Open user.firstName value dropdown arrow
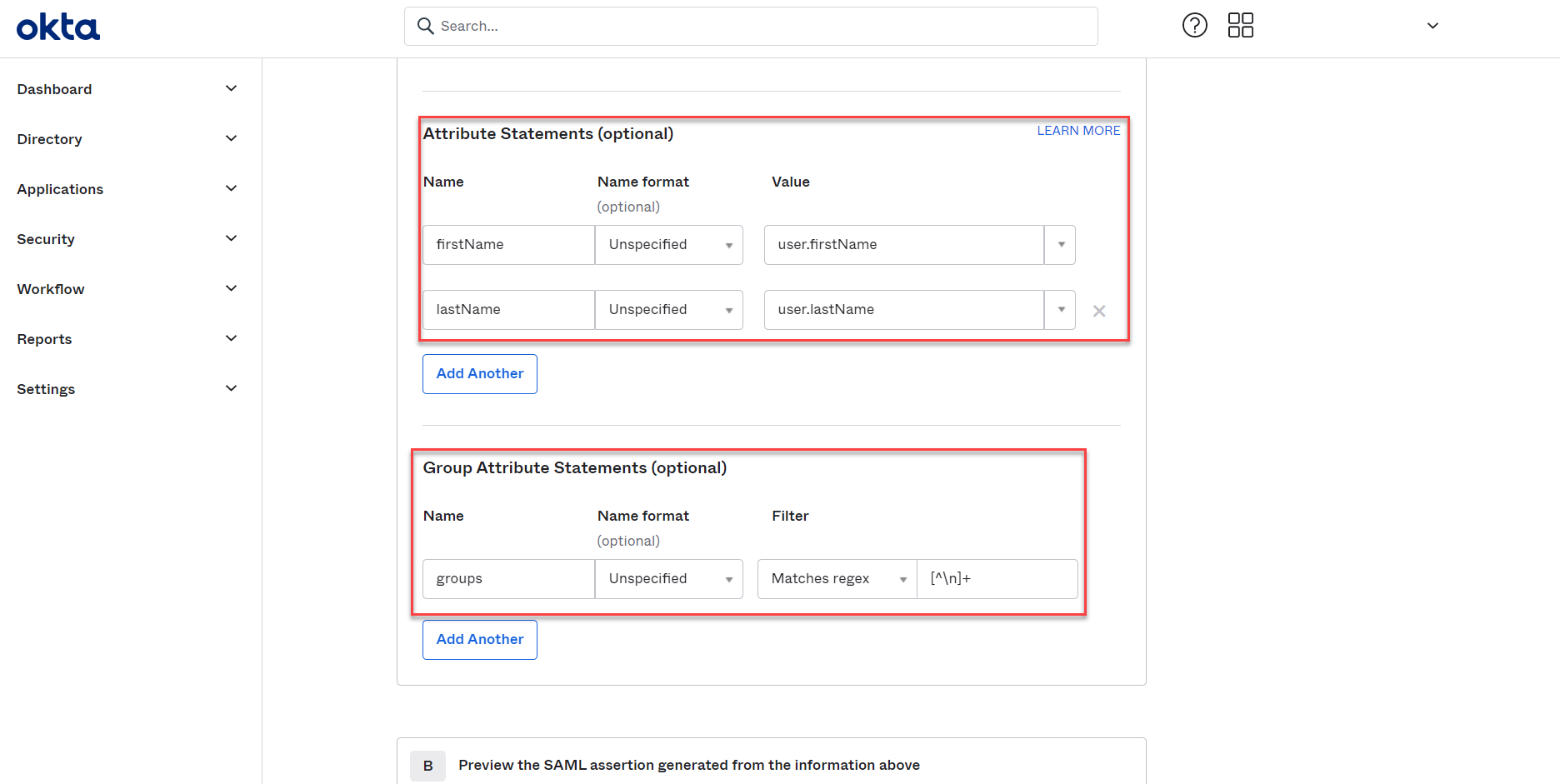 tap(1060, 245)
